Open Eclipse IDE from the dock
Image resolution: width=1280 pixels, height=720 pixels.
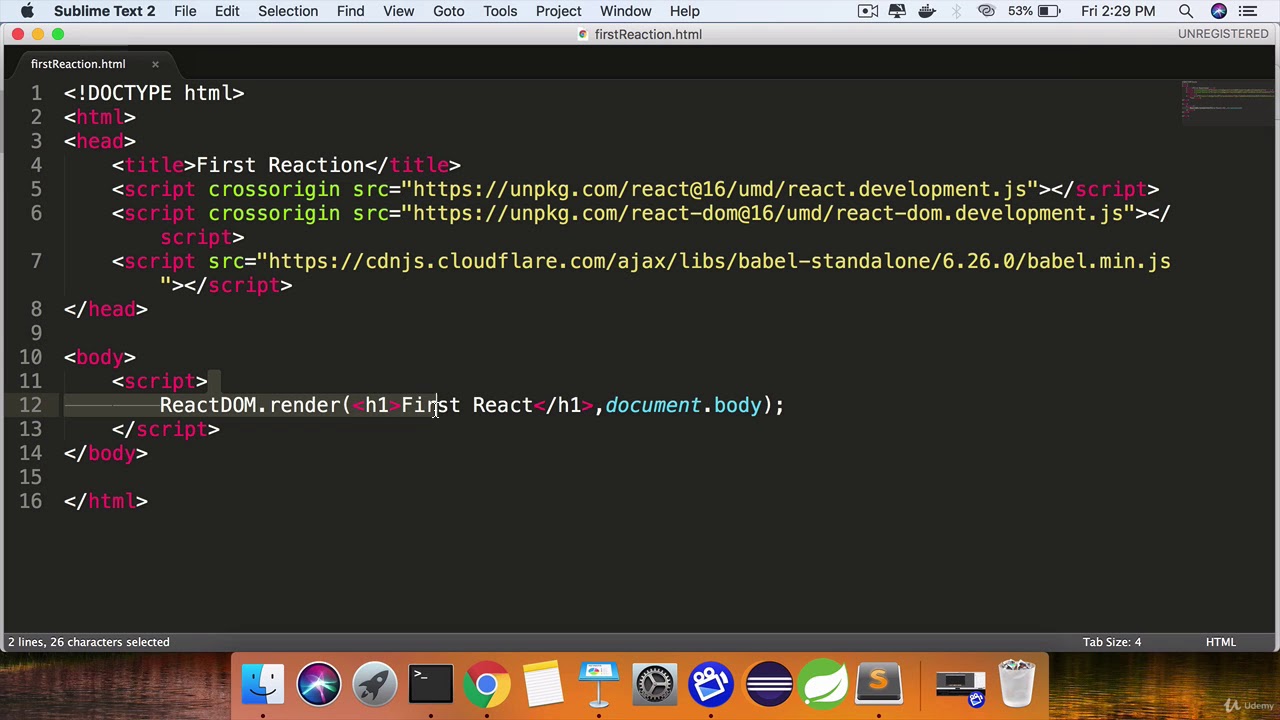(x=768, y=684)
